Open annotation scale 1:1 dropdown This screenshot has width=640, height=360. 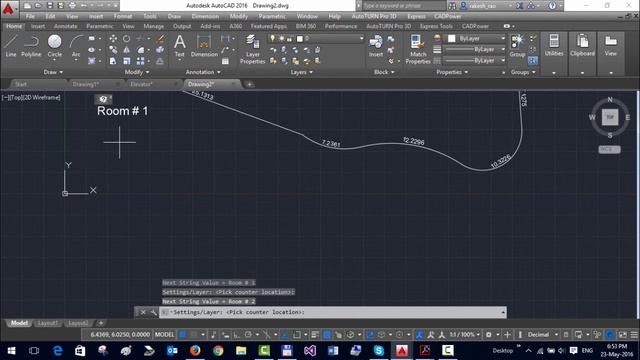464,335
